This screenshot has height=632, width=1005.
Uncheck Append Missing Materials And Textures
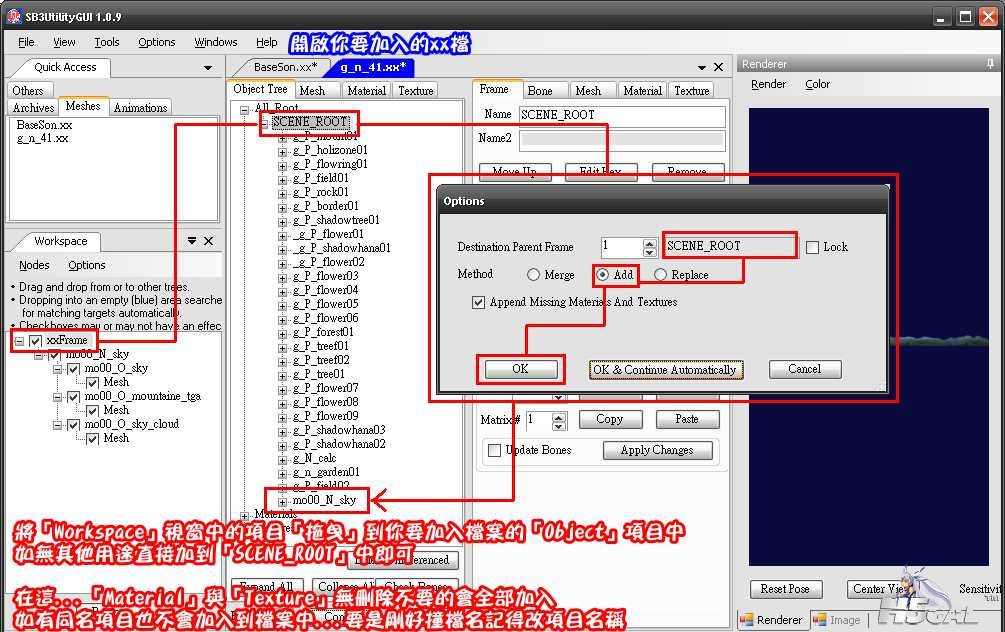point(479,302)
